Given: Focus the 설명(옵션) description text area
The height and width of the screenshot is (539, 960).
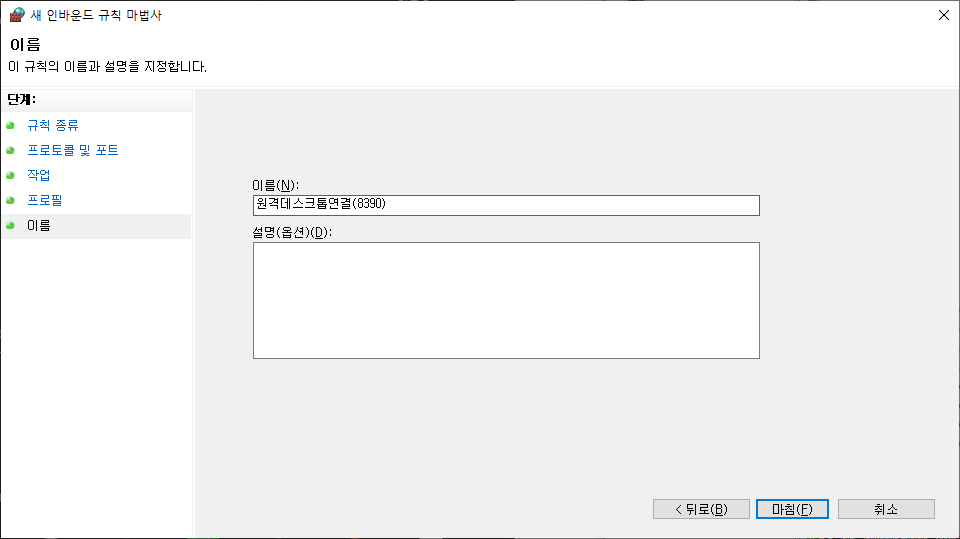Looking at the screenshot, I should 506,300.
